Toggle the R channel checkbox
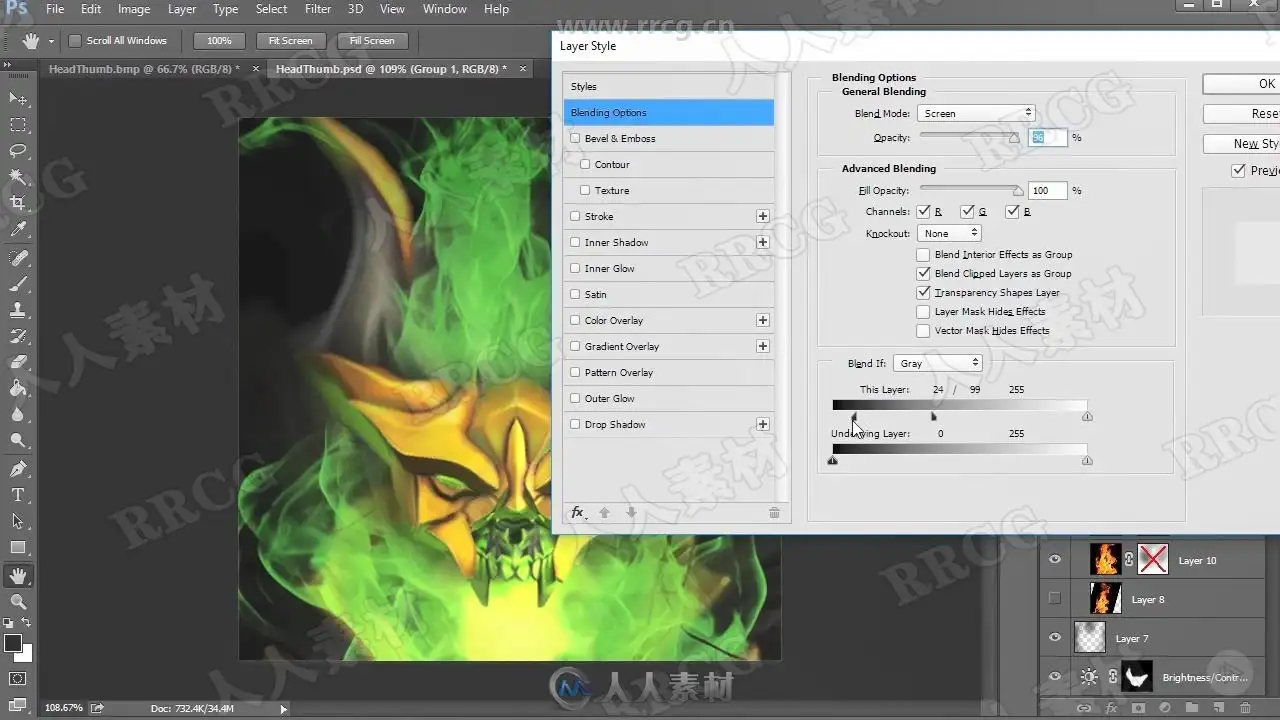The height and width of the screenshot is (720, 1280). pyautogui.click(x=923, y=211)
